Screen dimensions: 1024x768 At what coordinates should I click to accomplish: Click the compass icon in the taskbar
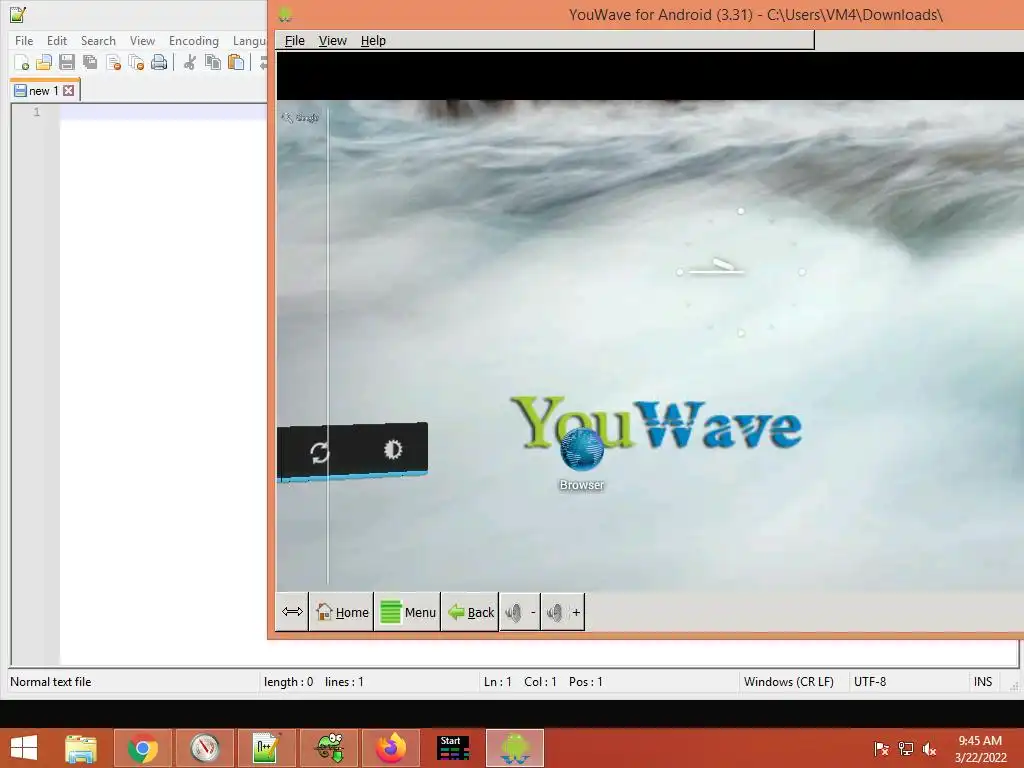point(205,748)
